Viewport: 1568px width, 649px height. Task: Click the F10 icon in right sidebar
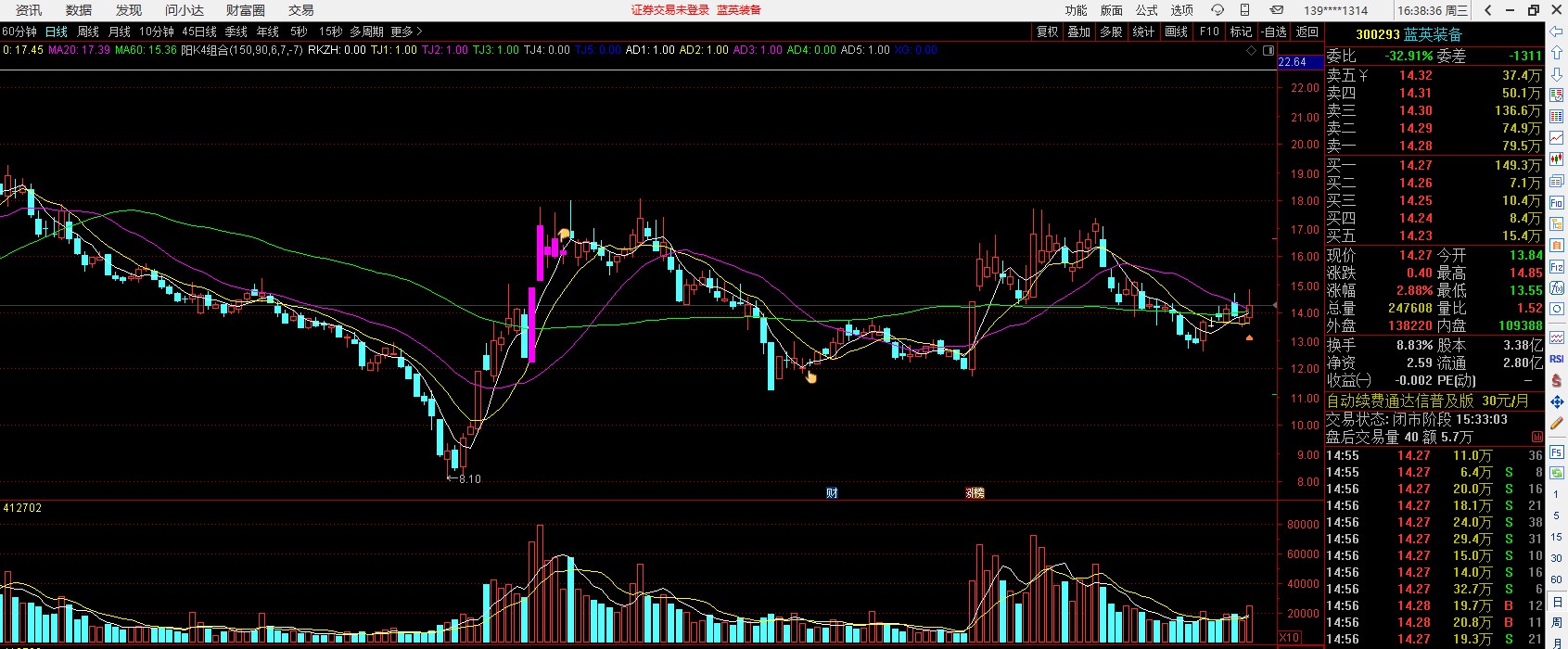point(1557,203)
